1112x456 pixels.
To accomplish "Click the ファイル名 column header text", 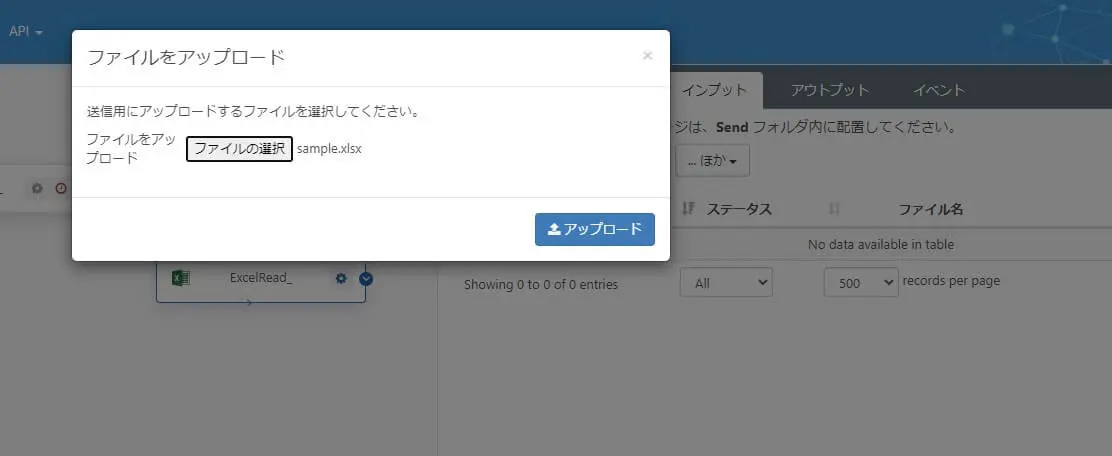I will pyautogui.click(x=930, y=209).
